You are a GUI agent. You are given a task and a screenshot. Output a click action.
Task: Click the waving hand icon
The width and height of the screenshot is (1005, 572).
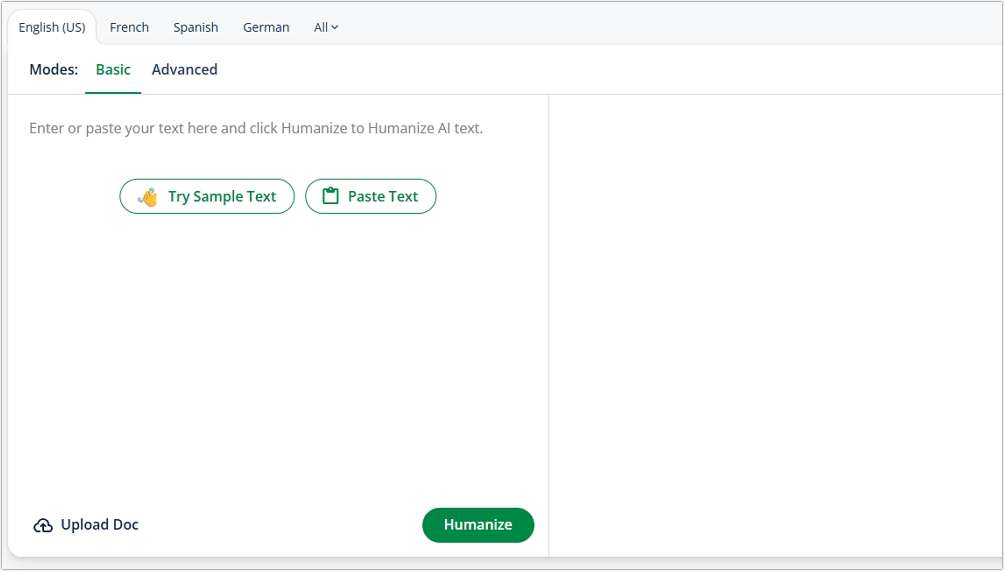148,197
